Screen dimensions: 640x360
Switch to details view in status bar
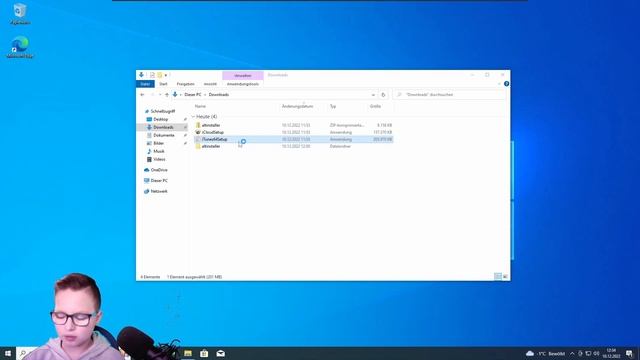click(x=498, y=277)
